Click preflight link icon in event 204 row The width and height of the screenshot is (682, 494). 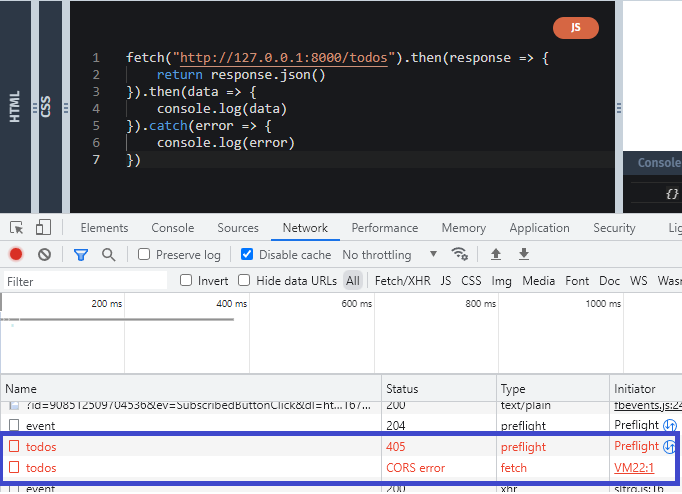click(x=670, y=425)
